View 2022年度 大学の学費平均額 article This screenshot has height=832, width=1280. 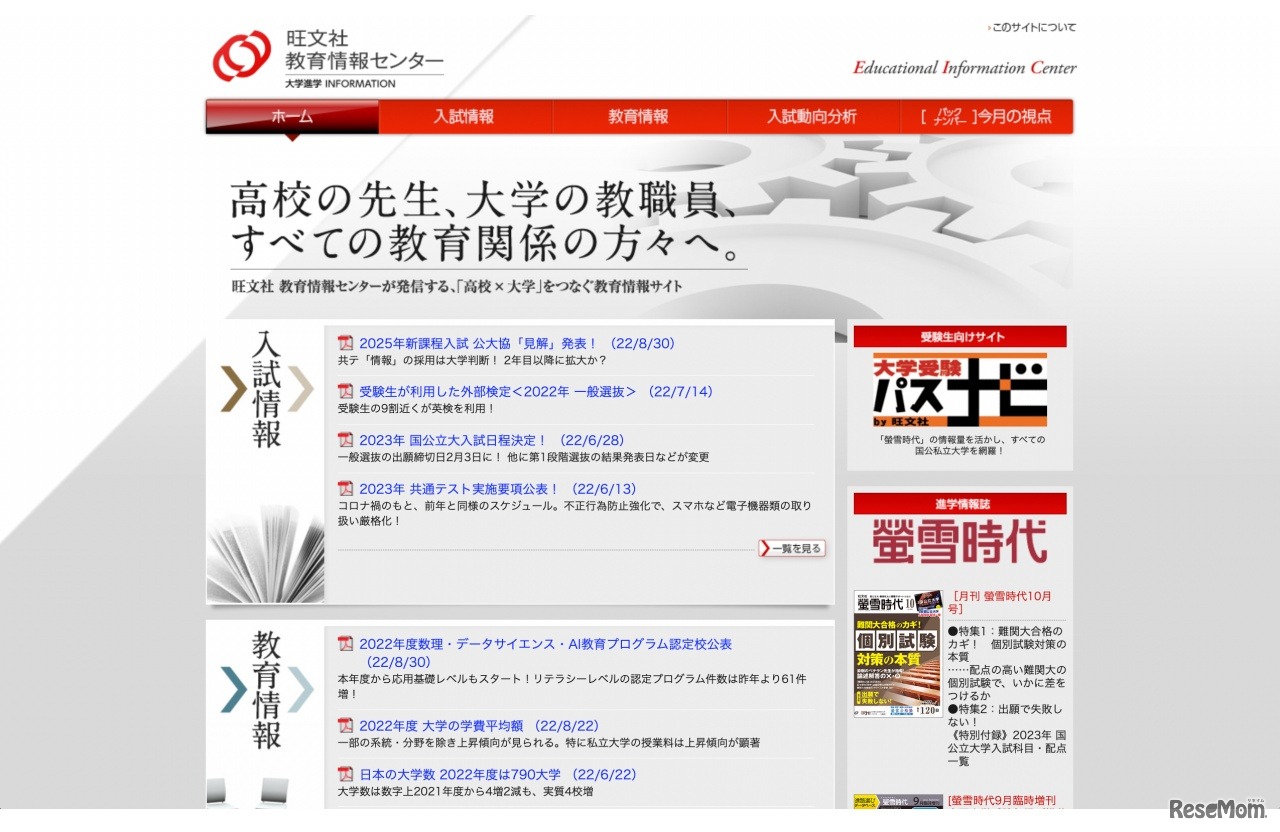click(x=479, y=726)
